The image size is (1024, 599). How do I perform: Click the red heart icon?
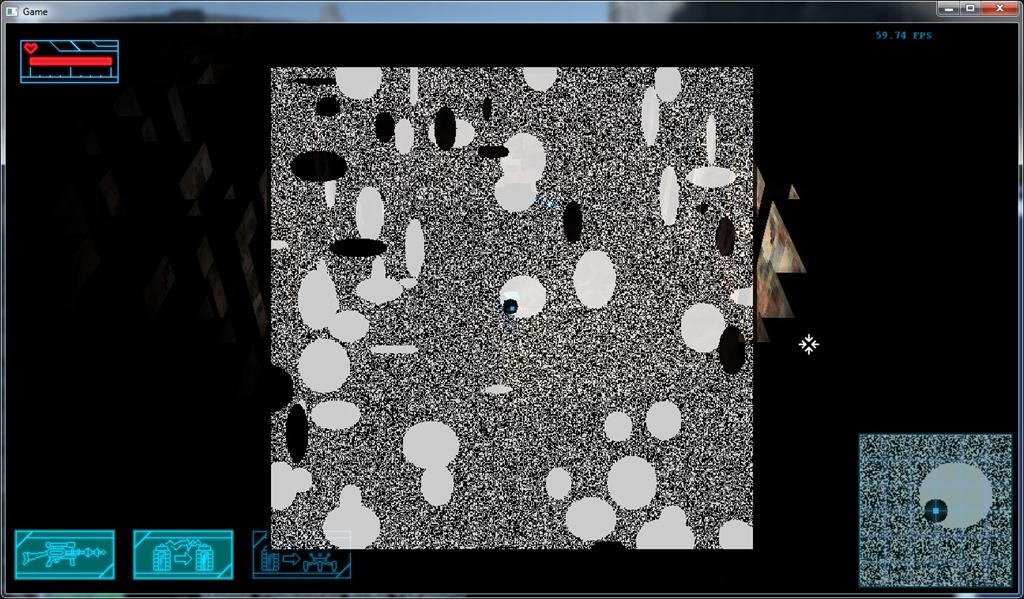[31, 48]
